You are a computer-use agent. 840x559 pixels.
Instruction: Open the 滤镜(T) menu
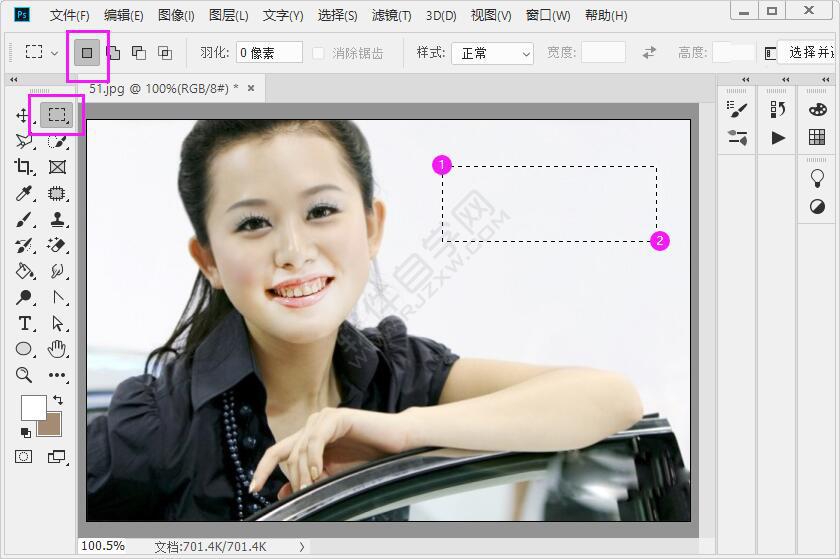[x=392, y=16]
